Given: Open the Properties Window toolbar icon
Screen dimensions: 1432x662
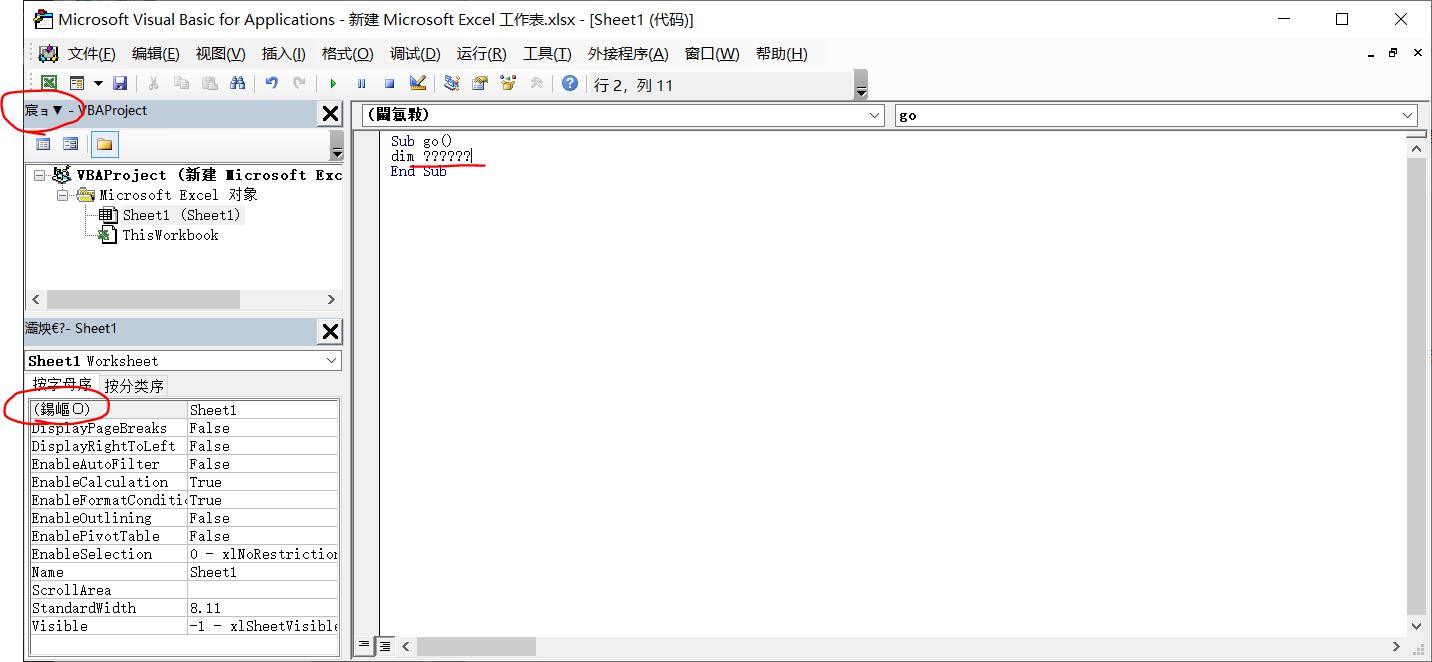Looking at the screenshot, I should tap(480, 84).
